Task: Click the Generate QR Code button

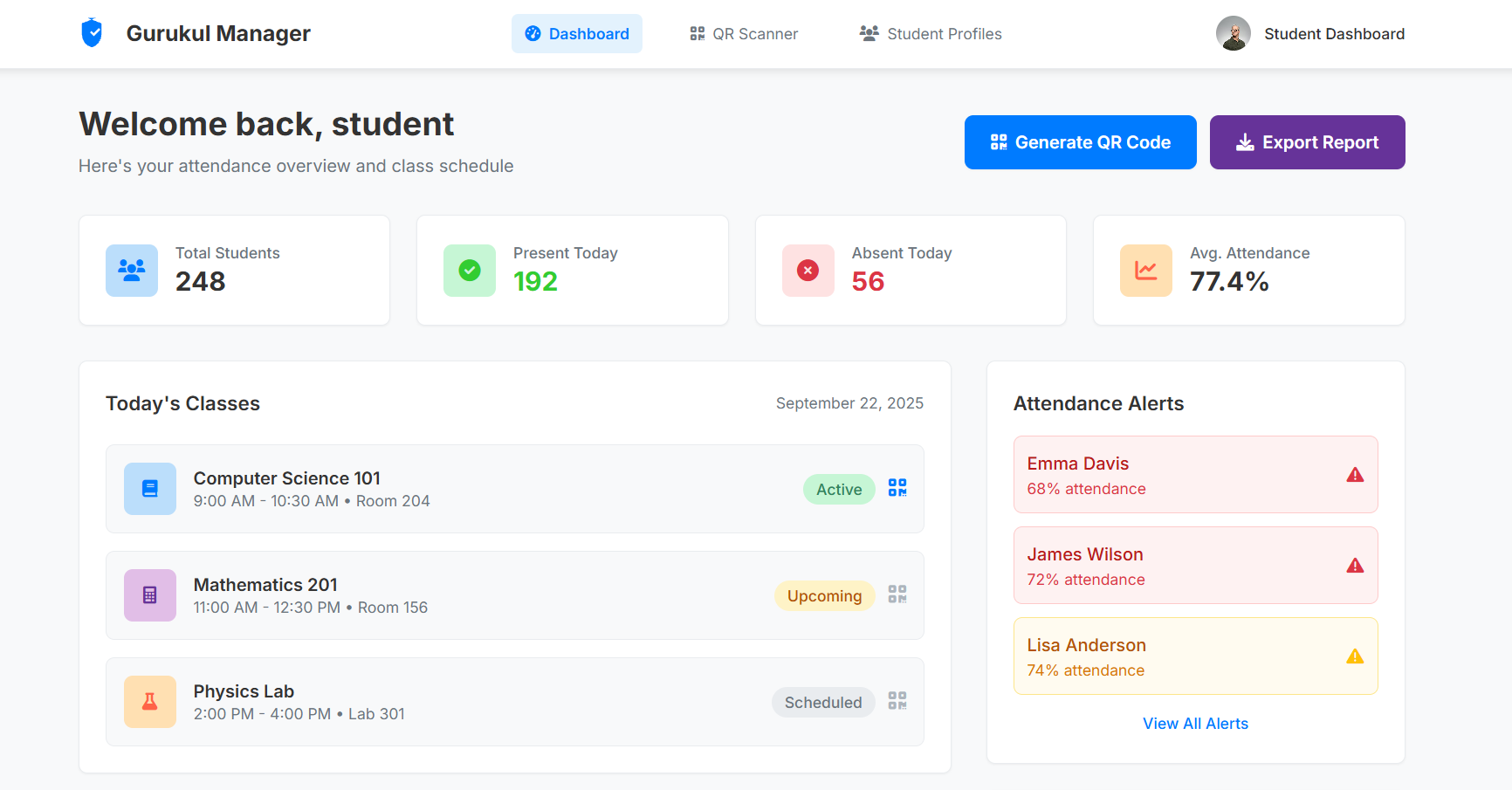Action: [1080, 141]
